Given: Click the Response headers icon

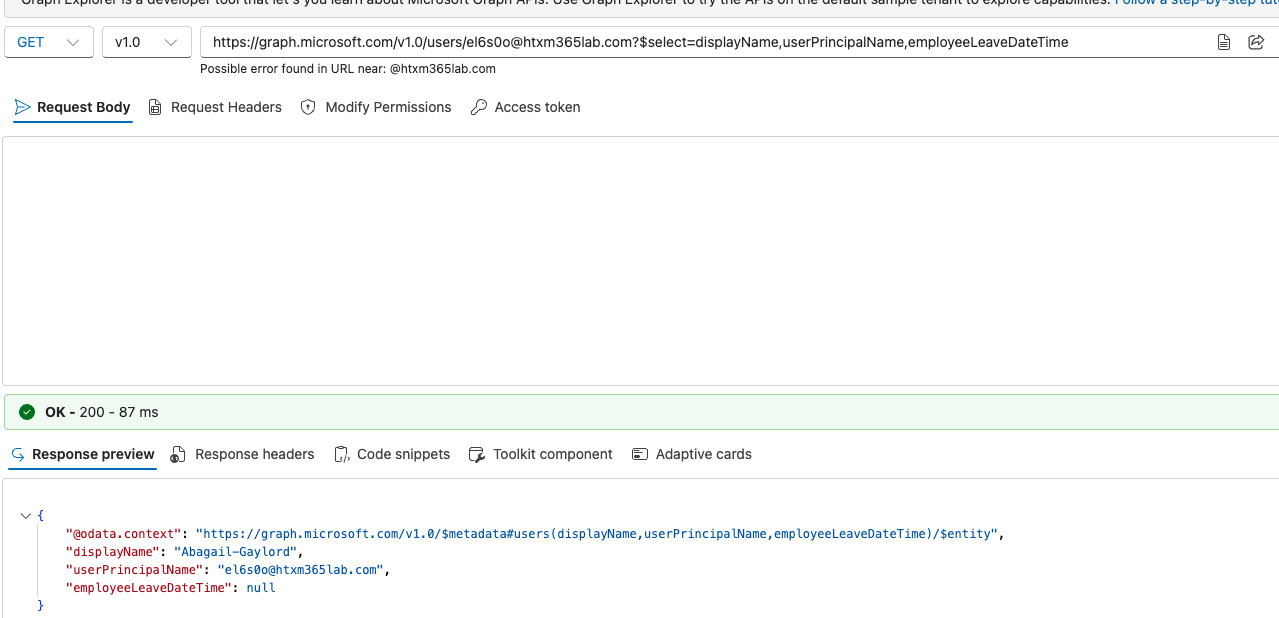Looking at the screenshot, I should point(178,454).
